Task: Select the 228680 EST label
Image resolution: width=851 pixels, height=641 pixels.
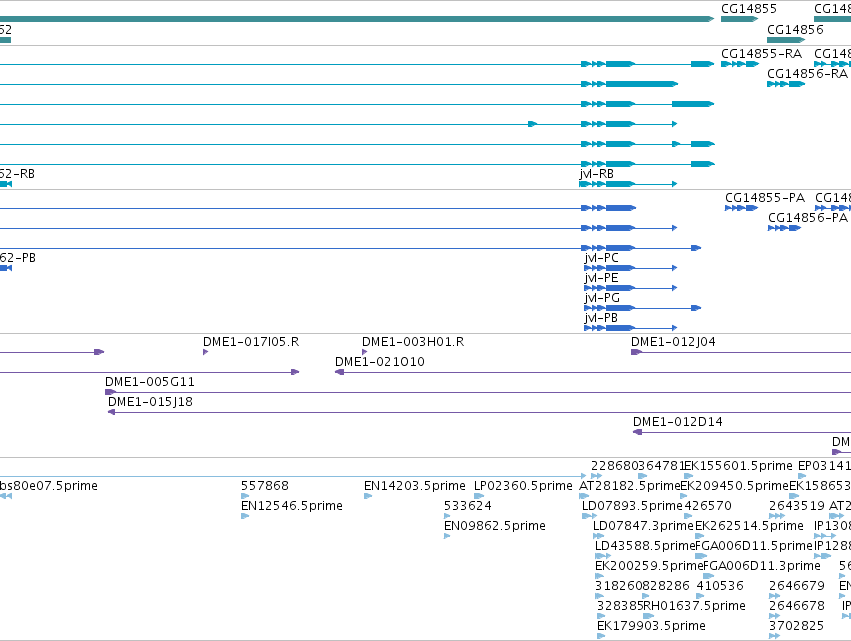Action: pyautogui.click(x=614, y=466)
